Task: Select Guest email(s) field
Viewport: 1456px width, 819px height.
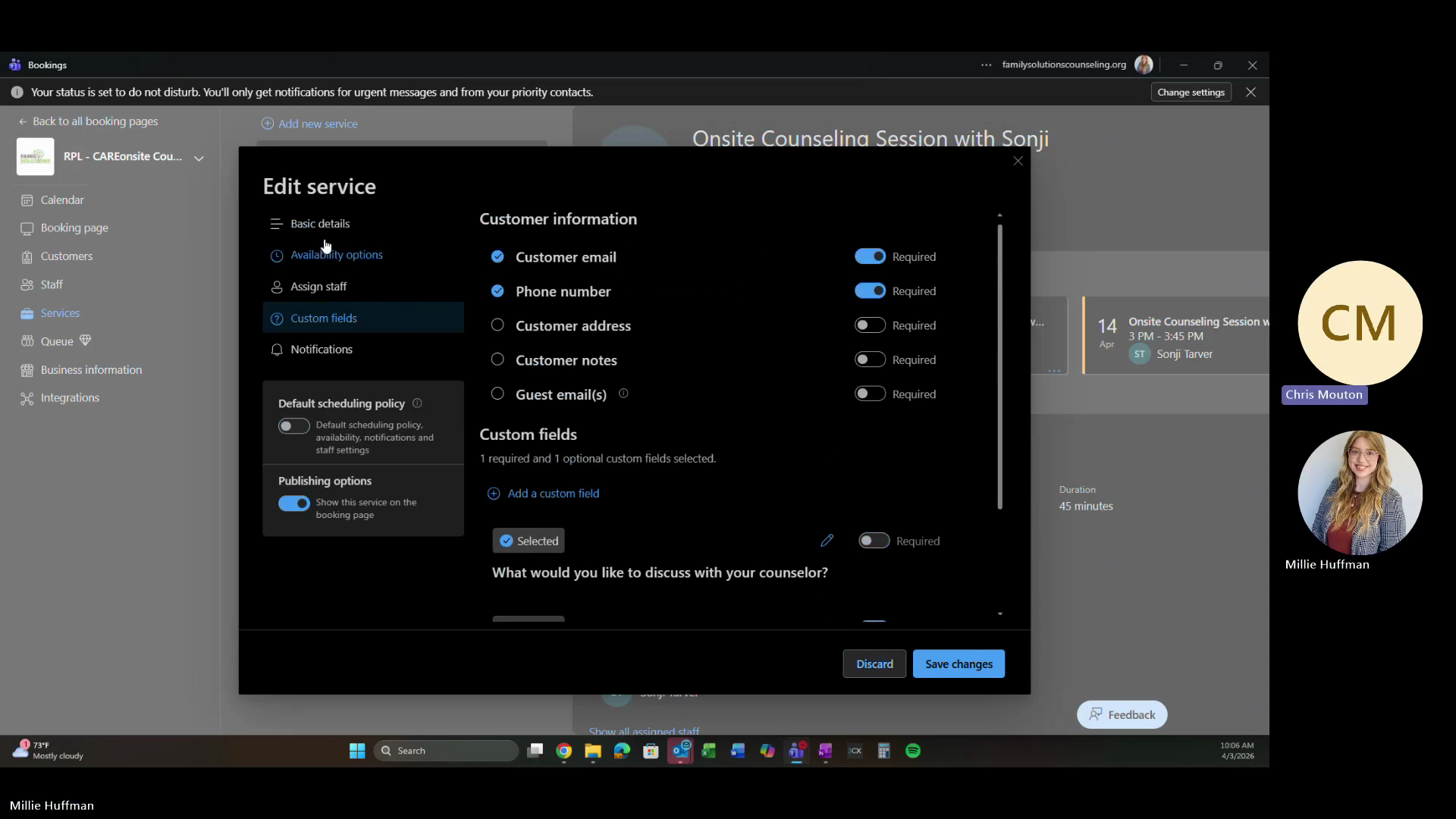Action: click(x=497, y=394)
